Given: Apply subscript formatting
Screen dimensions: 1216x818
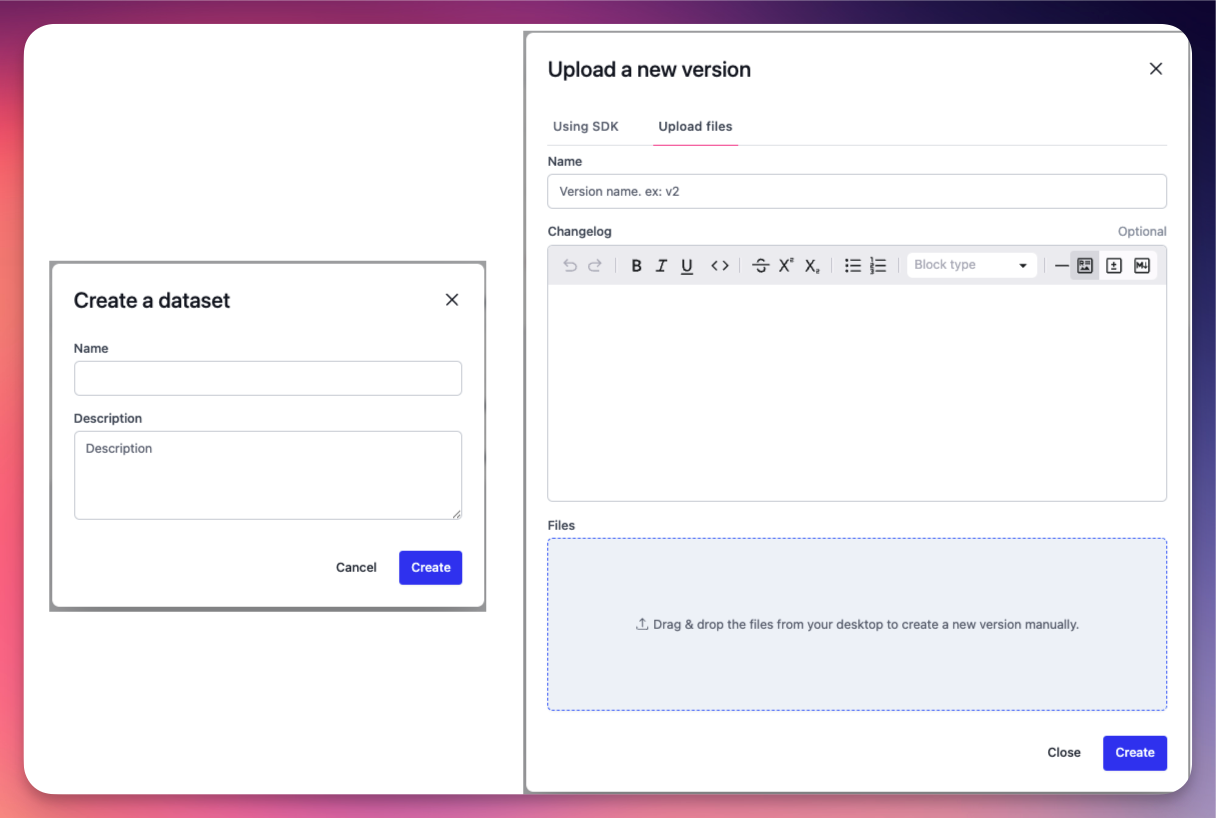Looking at the screenshot, I should (812, 265).
